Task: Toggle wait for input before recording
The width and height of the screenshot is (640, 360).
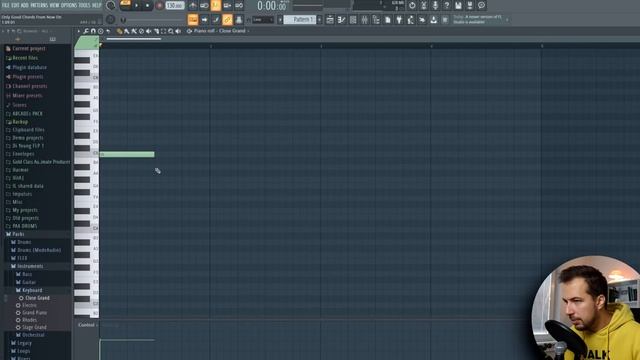Action: point(204,5)
